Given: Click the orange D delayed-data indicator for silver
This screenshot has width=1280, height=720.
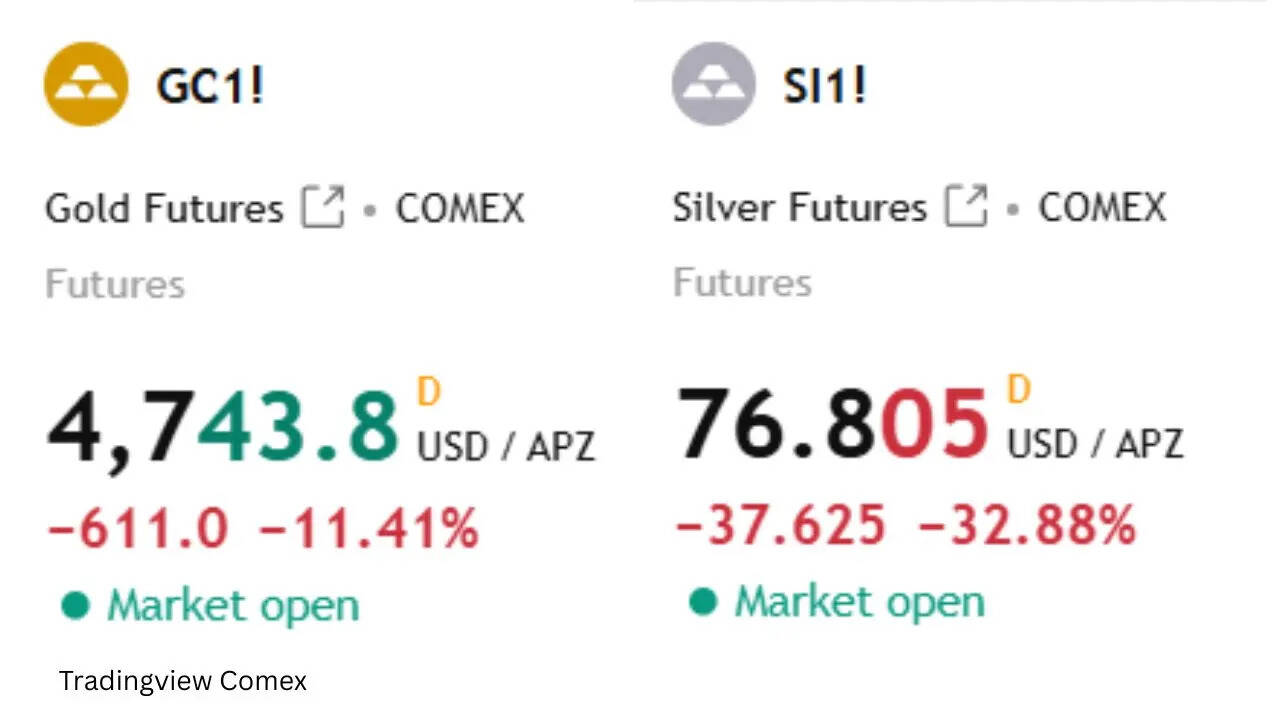Looking at the screenshot, I should tap(1018, 389).
